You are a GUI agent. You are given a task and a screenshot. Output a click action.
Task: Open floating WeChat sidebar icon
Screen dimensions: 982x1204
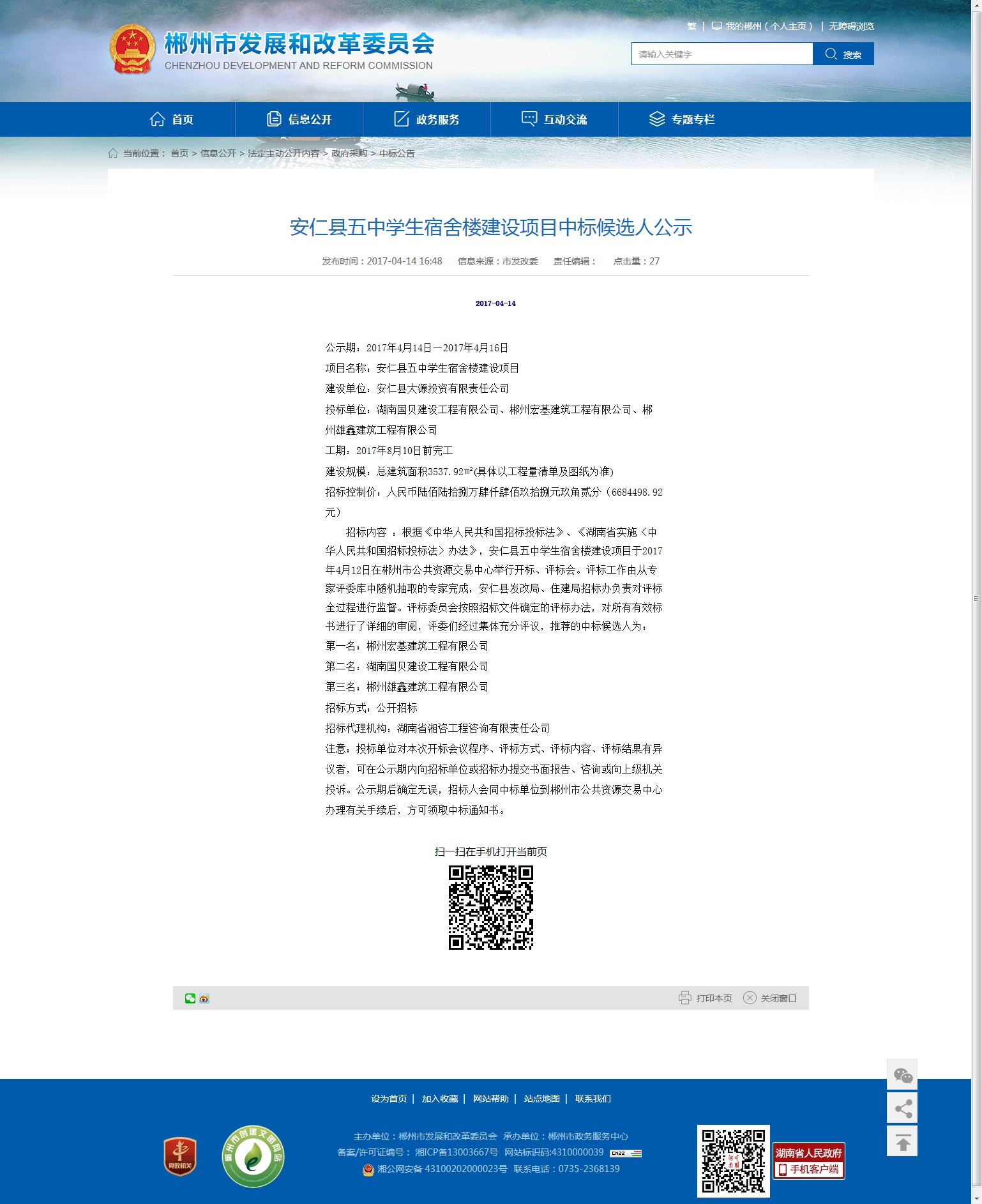[902, 1074]
